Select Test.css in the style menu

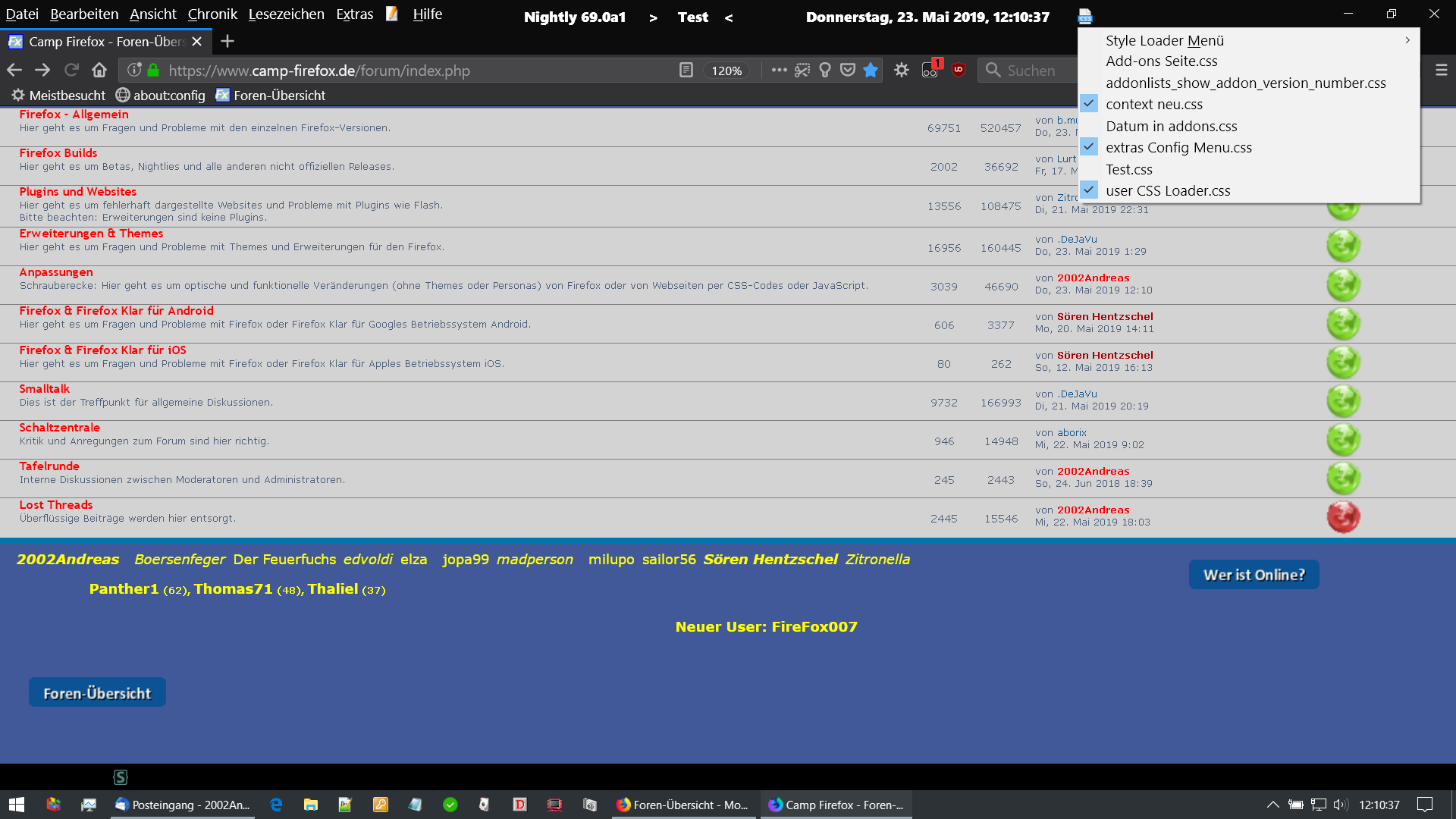[x=1128, y=170]
